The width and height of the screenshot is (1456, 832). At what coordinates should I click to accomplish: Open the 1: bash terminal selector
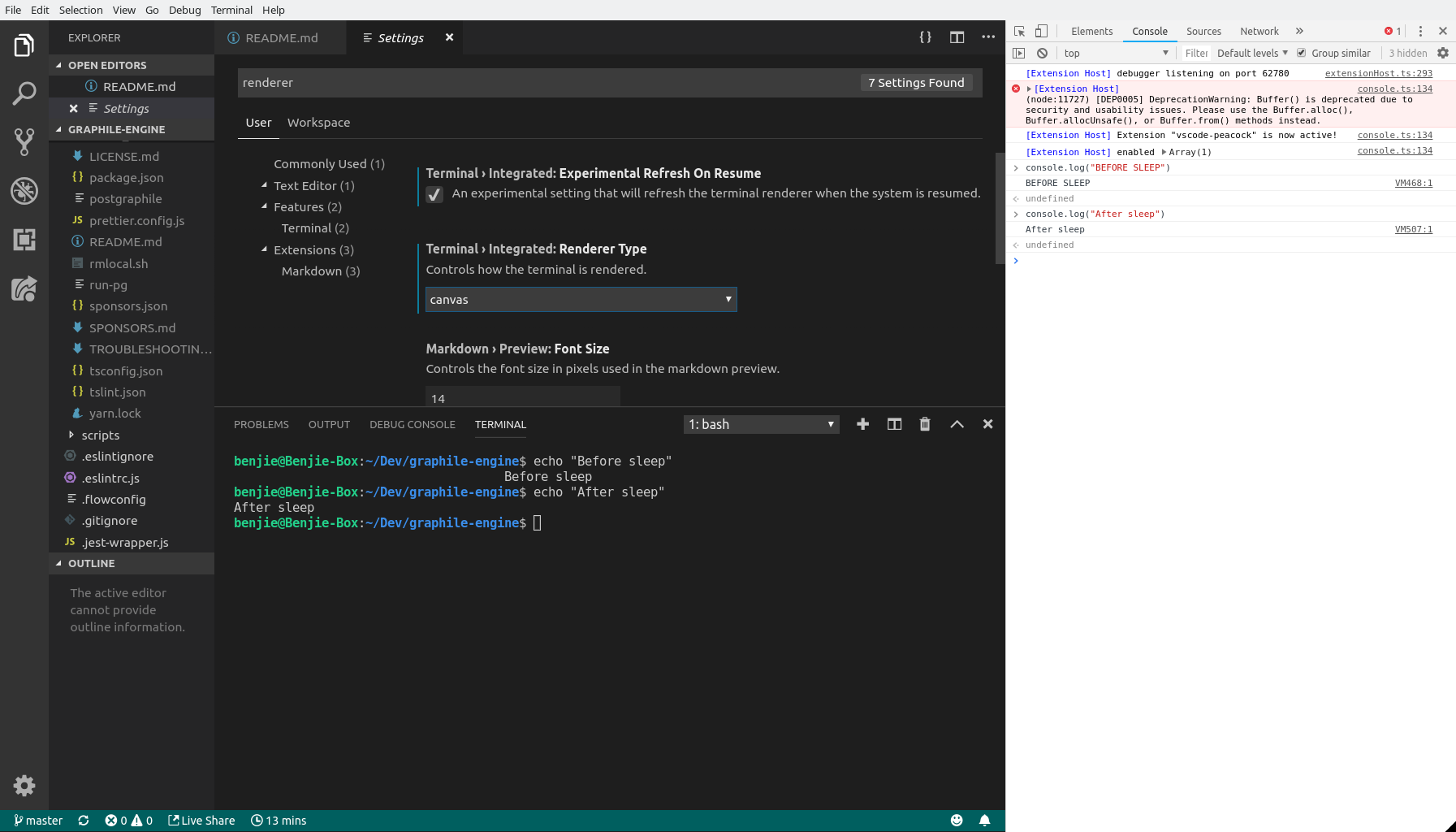pos(762,424)
